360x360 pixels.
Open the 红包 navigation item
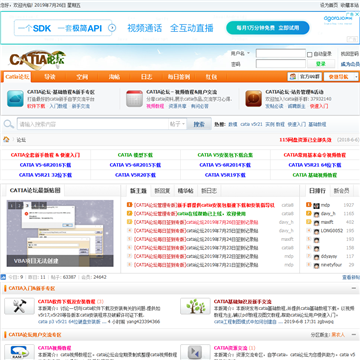pos(211,77)
